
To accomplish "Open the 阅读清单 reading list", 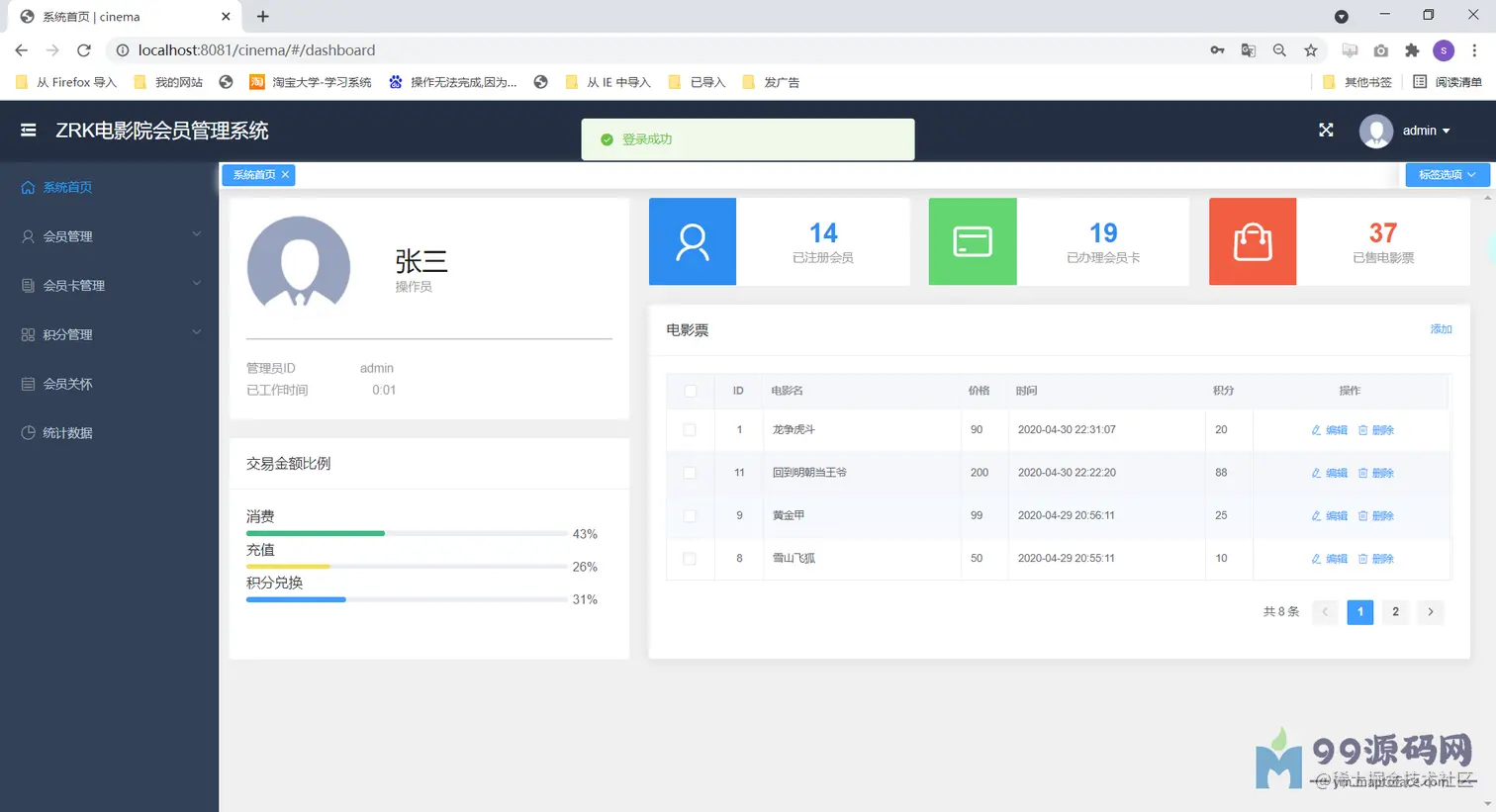I will tap(1448, 82).
